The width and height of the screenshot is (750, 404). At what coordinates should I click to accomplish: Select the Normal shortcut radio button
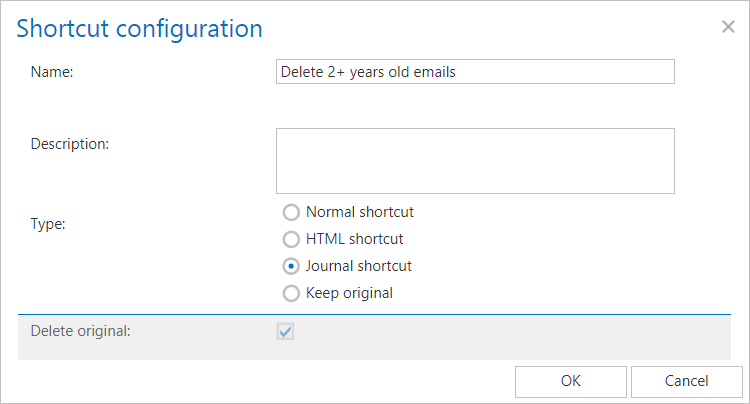(291, 212)
